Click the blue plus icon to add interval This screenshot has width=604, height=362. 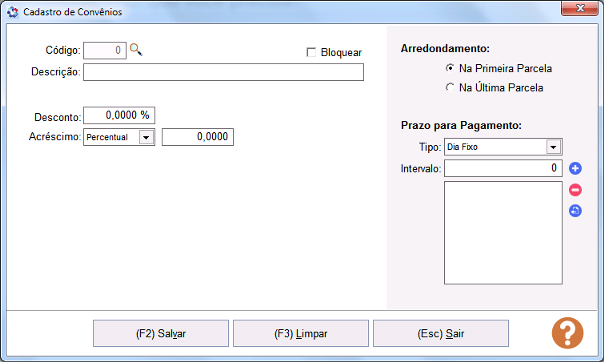coord(575,168)
